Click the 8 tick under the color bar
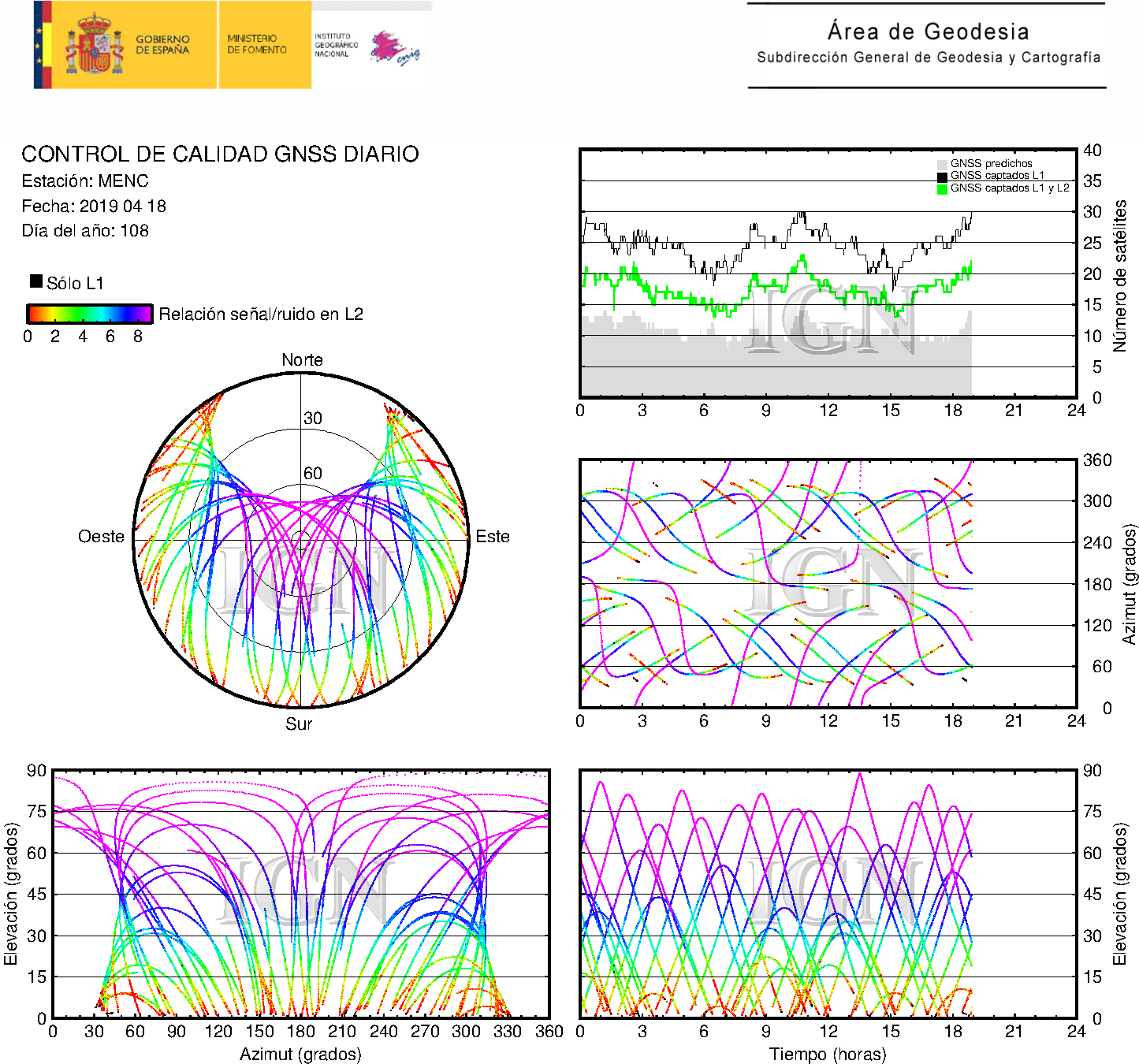 click(138, 337)
